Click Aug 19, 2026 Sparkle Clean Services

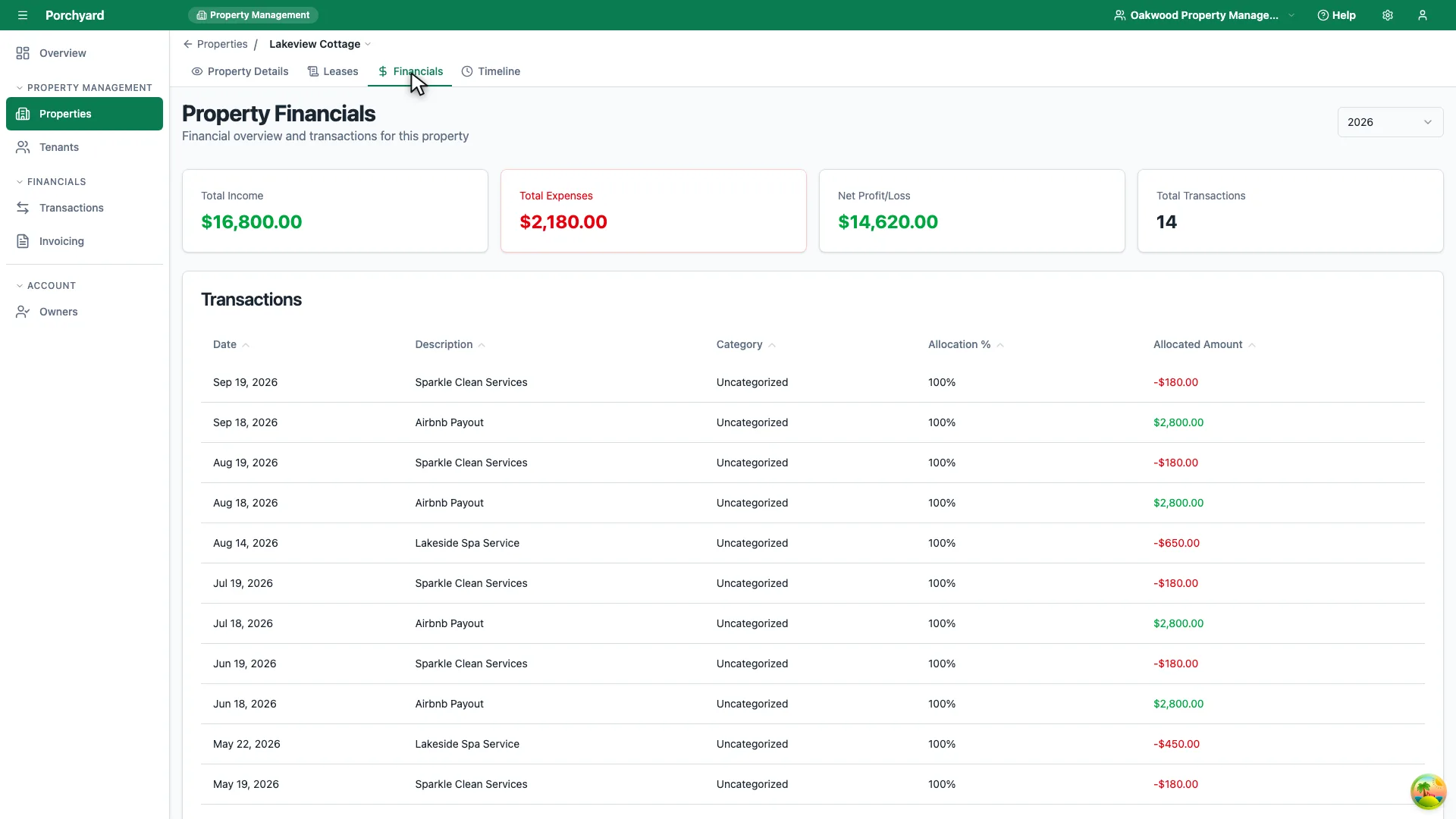pyautogui.click(x=471, y=463)
